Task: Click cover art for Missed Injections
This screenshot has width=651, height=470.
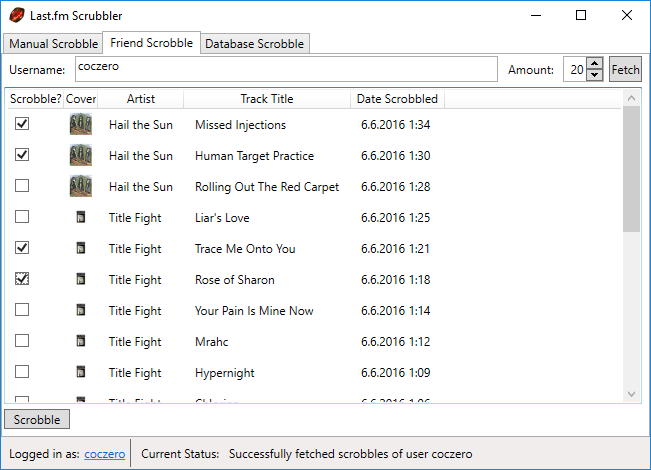Action: tap(81, 124)
